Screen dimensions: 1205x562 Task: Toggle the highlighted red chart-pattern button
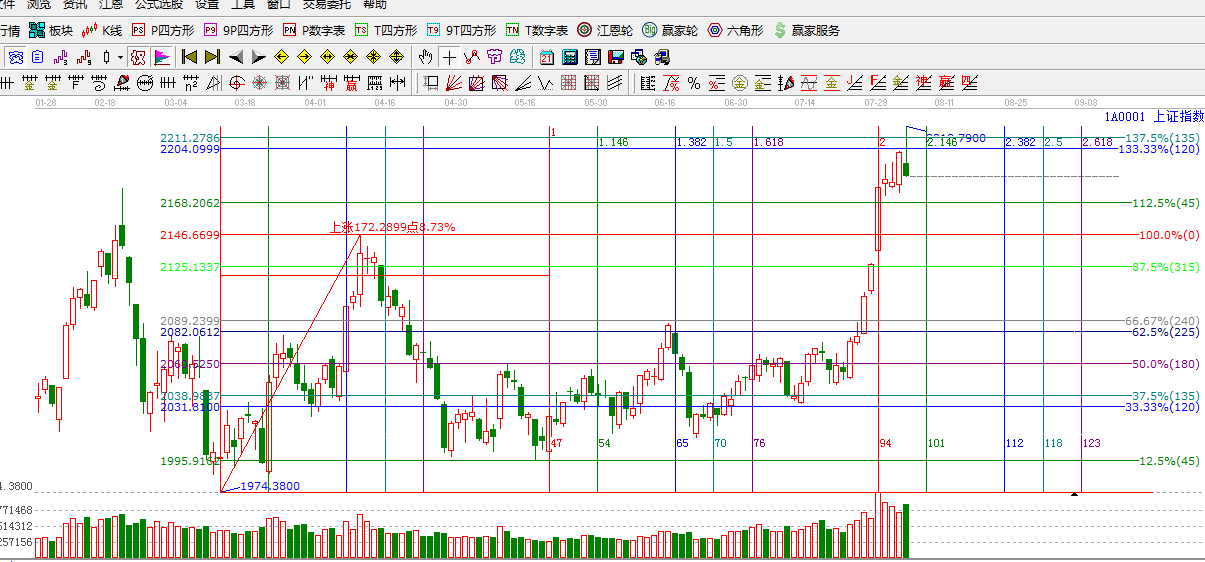[139, 57]
